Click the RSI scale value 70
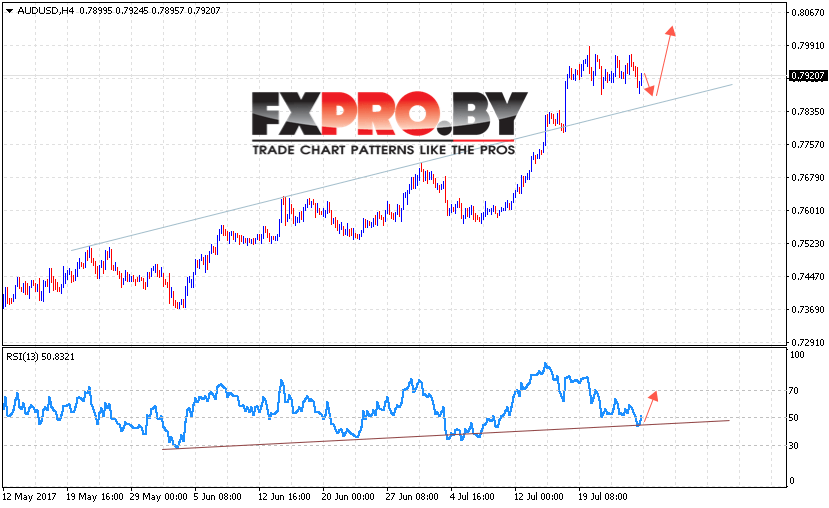The image size is (829, 508). click(x=794, y=391)
